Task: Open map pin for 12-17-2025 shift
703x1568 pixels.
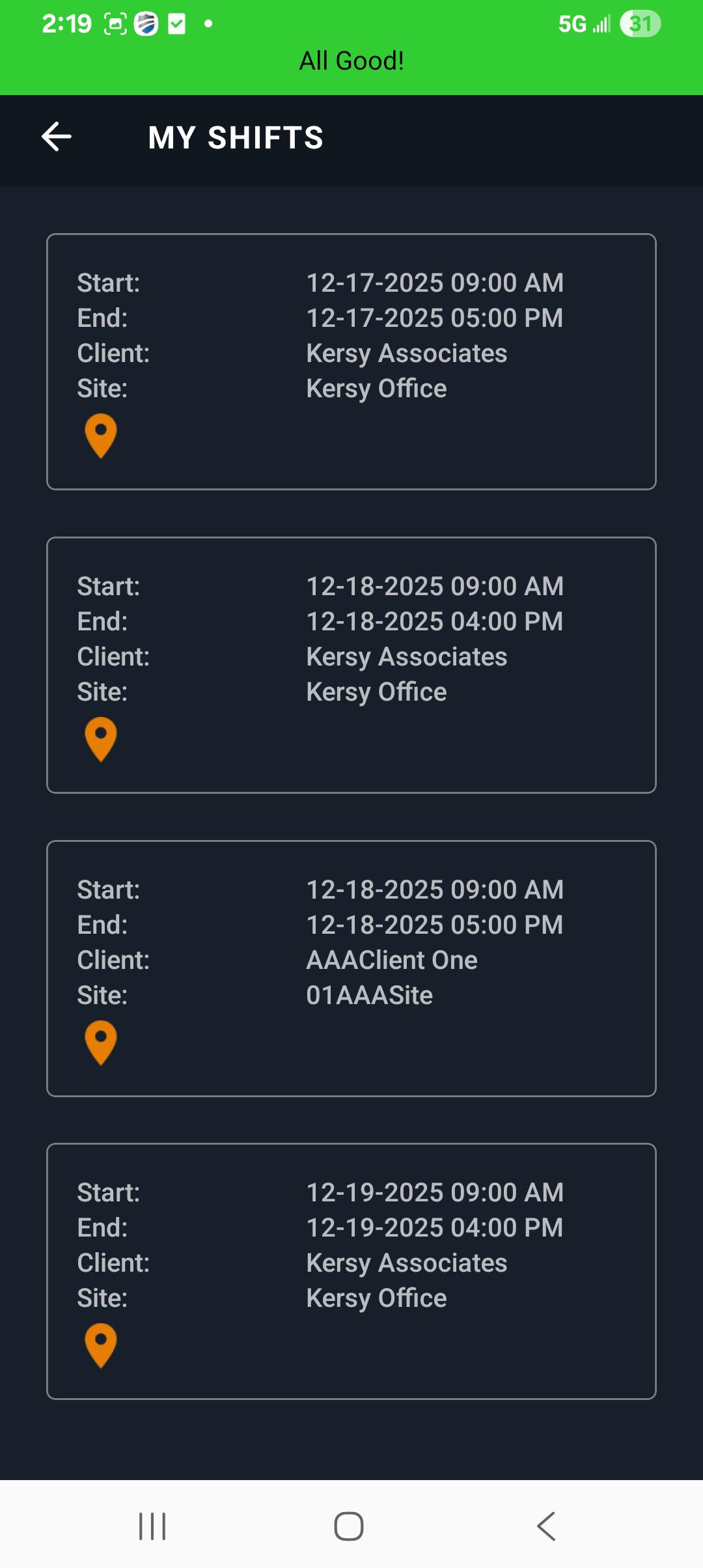Action: coord(101,436)
